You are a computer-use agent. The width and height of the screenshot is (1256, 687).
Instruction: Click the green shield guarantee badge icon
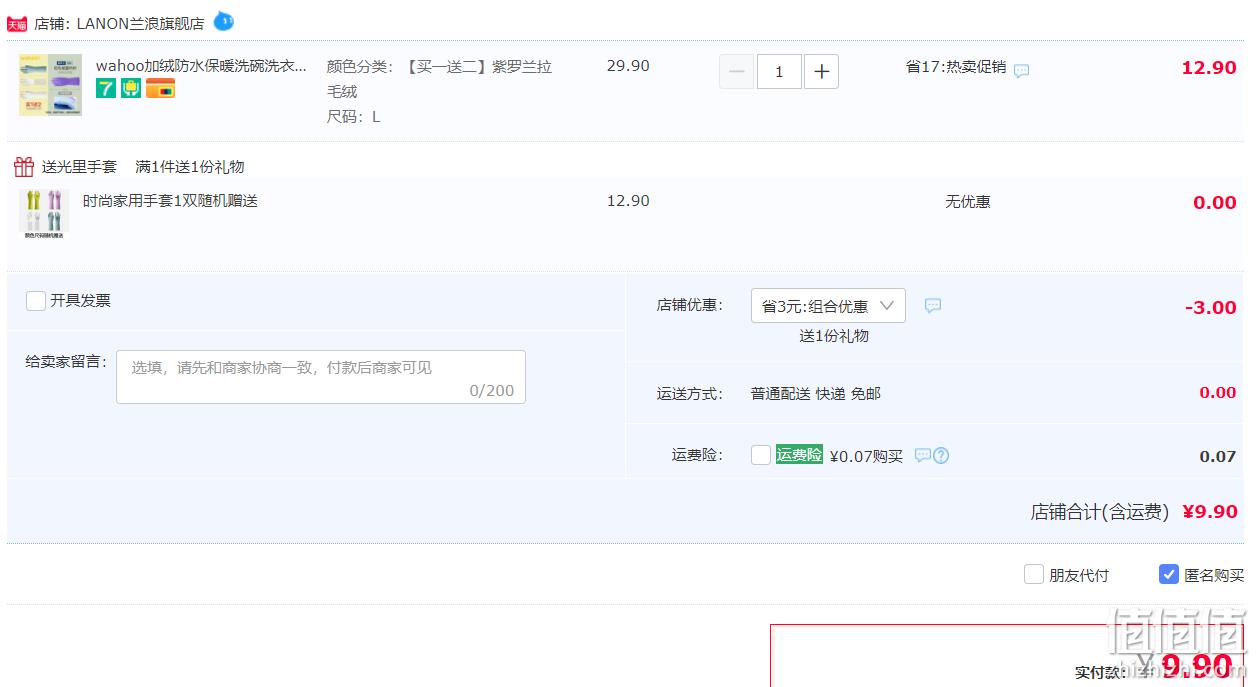(131, 88)
